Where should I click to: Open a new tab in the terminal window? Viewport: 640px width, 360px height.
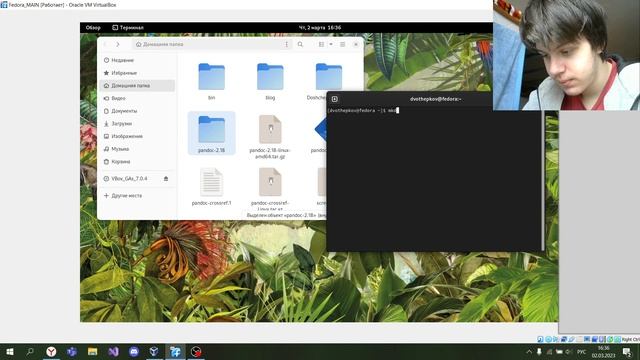tap(335, 99)
